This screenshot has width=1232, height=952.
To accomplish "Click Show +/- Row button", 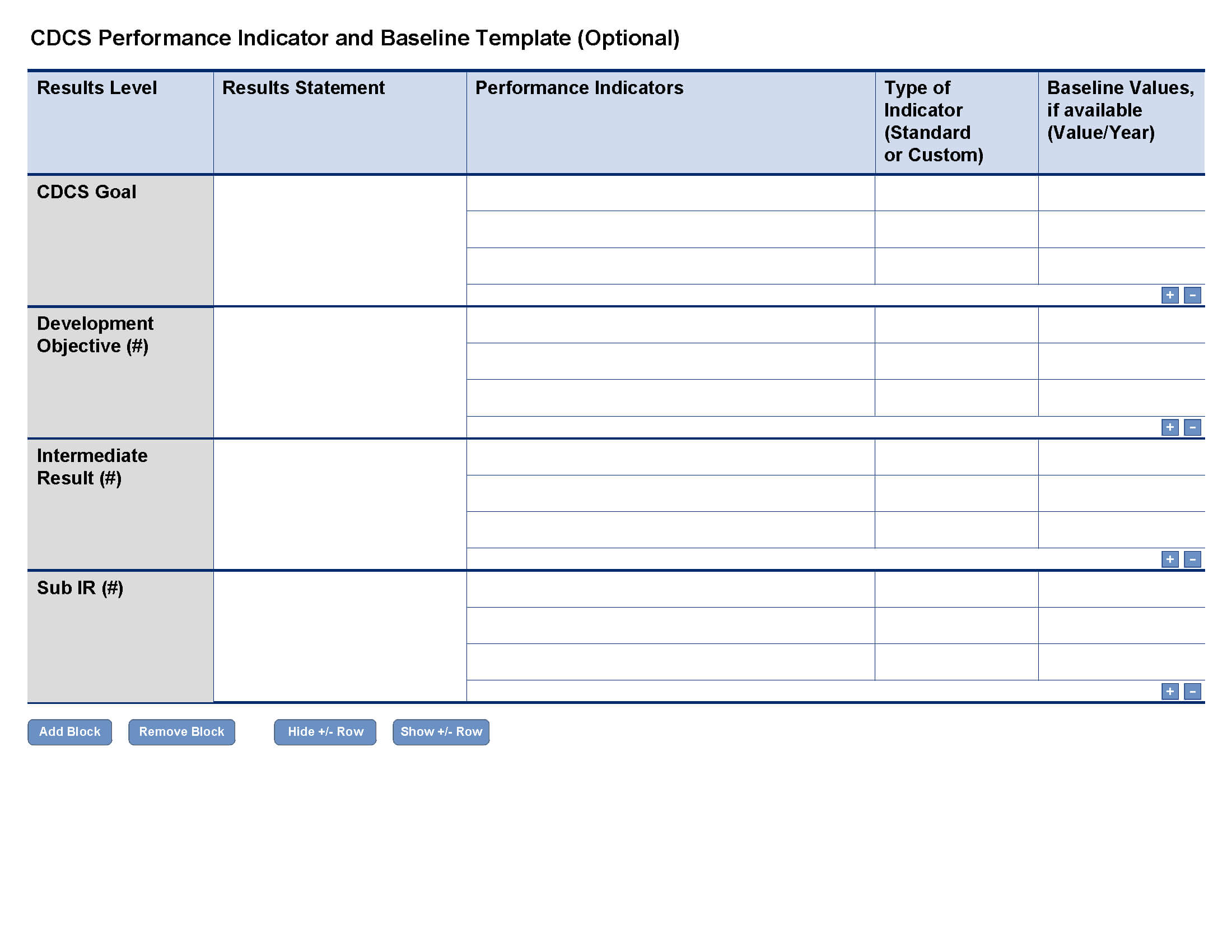I will [x=441, y=732].
